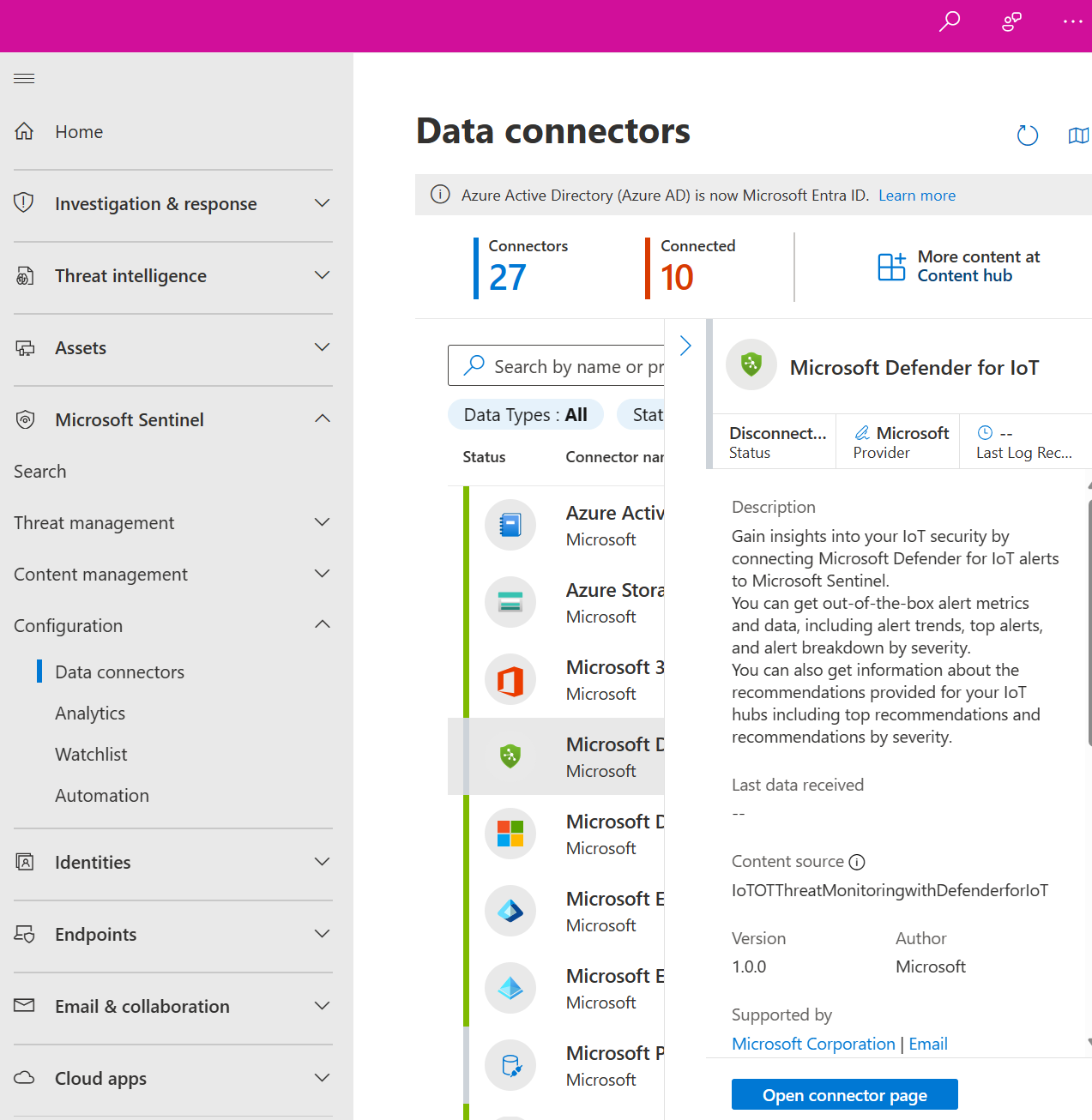Click Learn more link in banner
The width and height of the screenshot is (1092, 1120).
[x=917, y=196]
